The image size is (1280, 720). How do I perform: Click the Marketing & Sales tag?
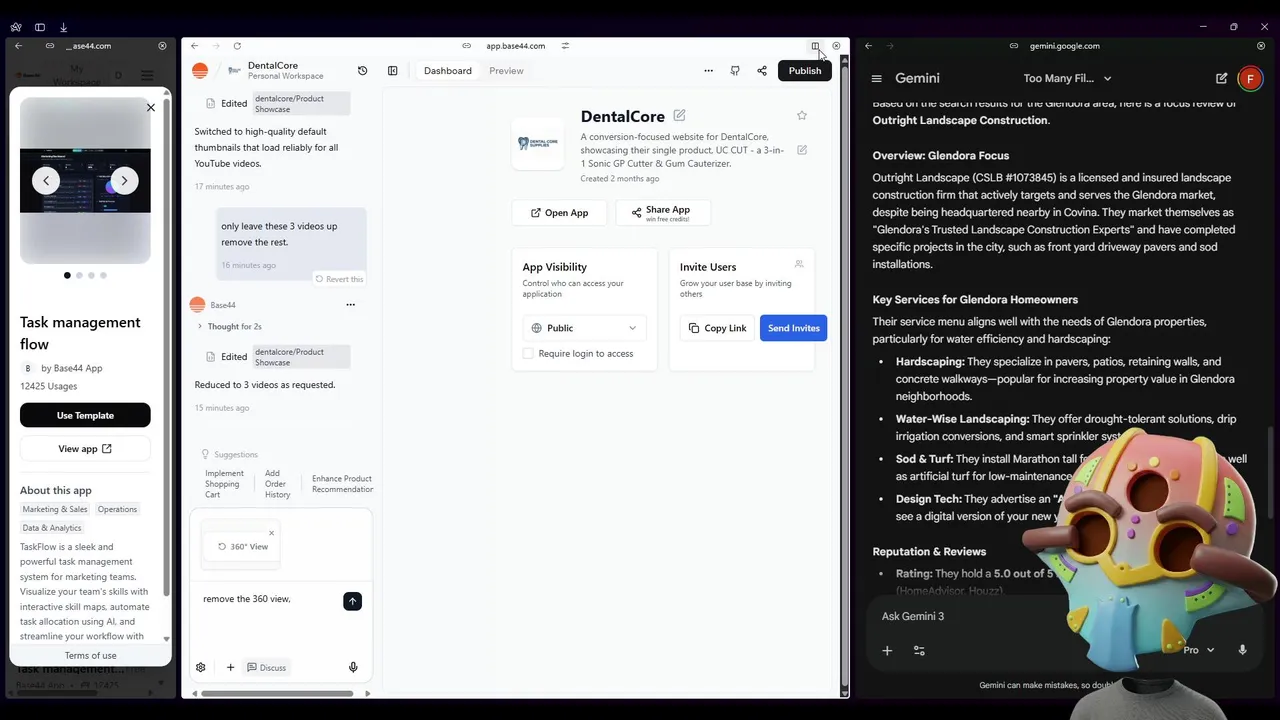[x=55, y=510]
